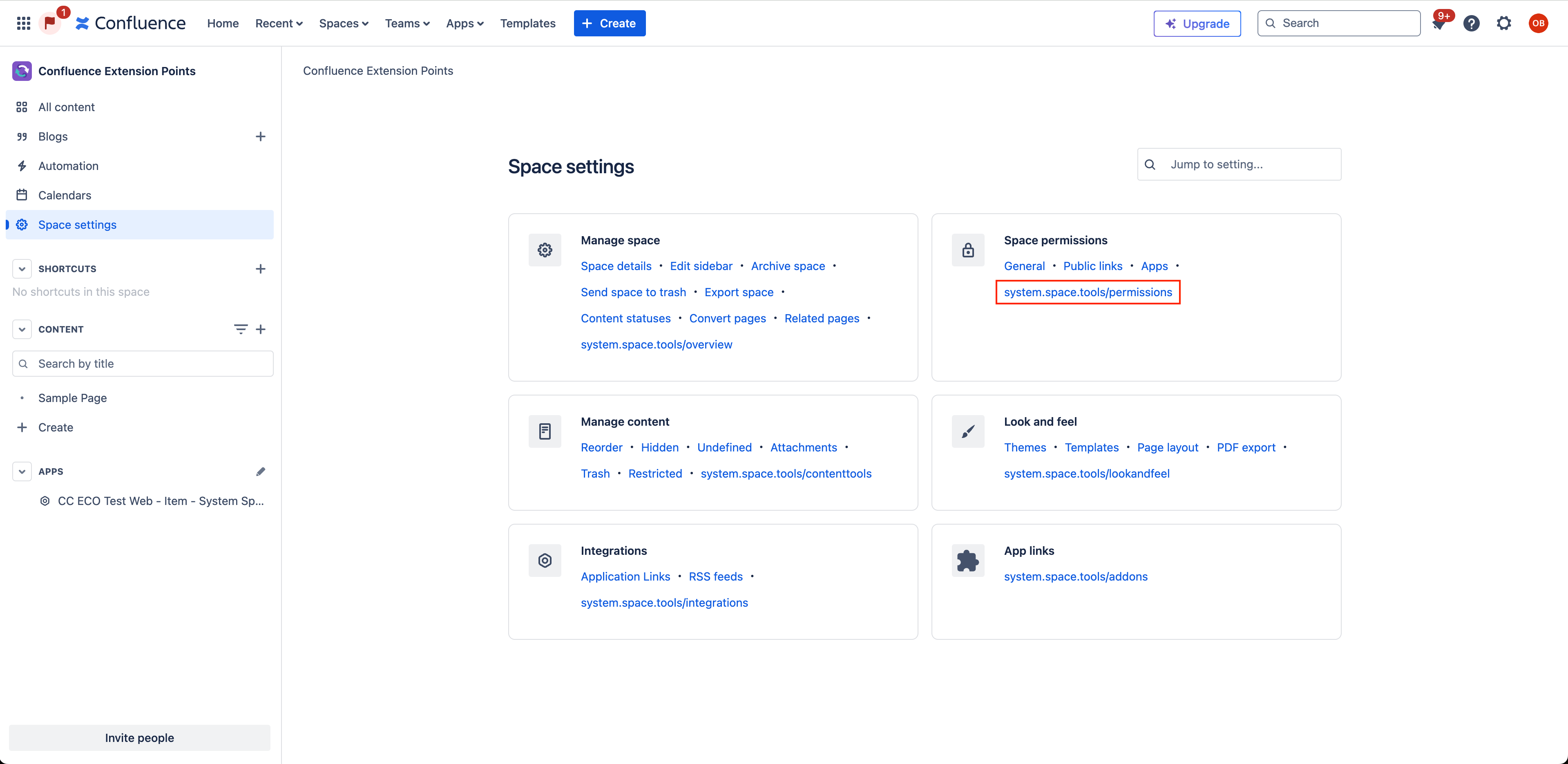The height and width of the screenshot is (764, 1568).
Task: Click Invite people button
Action: 139,737
